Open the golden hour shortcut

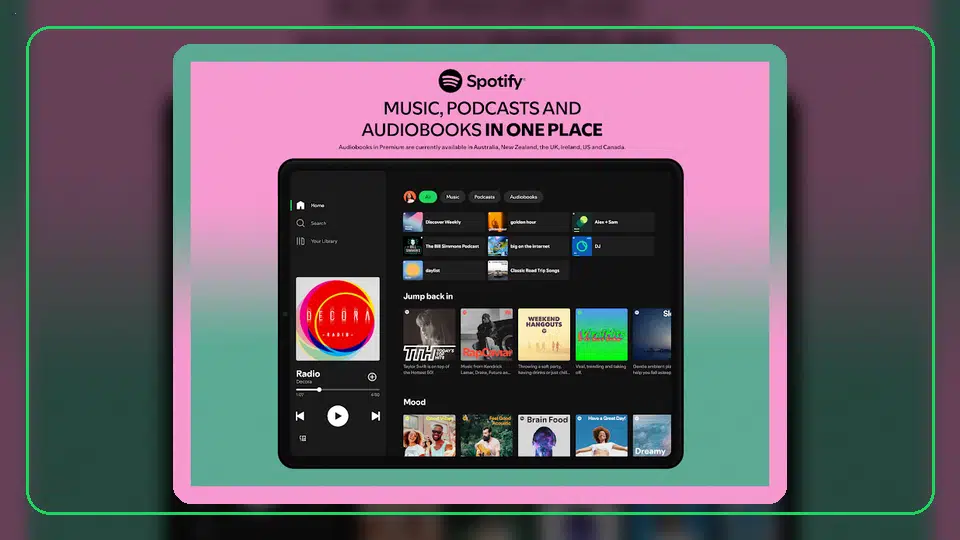[x=528, y=222]
